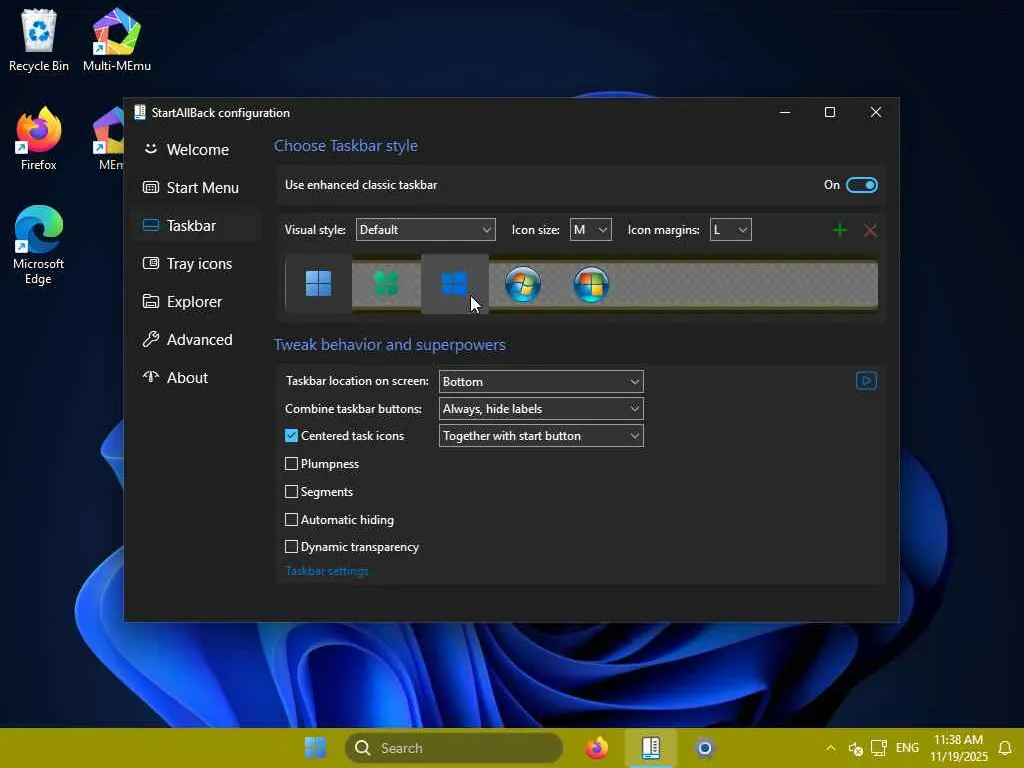The width and height of the screenshot is (1024, 768).
Task: Click the StartAllBack title bar app icon
Action: coord(140,112)
